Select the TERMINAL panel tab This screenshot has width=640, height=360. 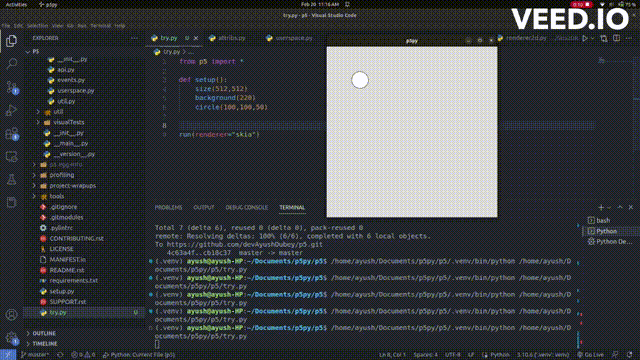[292, 207]
